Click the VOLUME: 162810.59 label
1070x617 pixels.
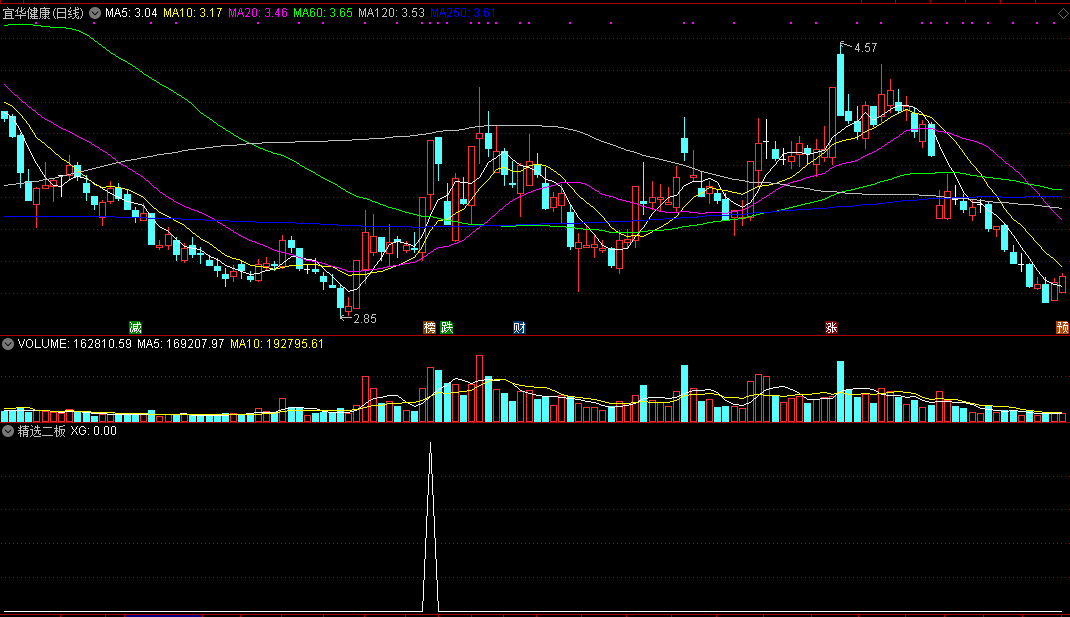pos(74,344)
